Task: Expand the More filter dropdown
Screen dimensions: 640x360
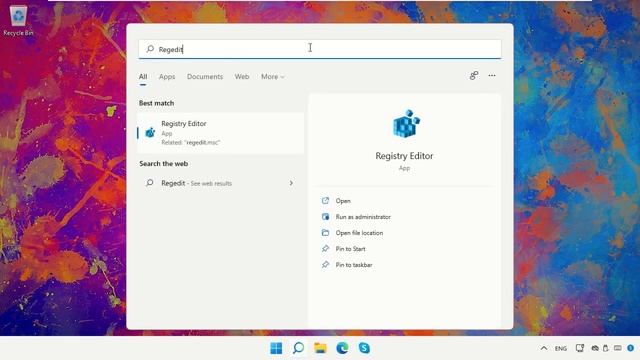Action: click(x=272, y=77)
